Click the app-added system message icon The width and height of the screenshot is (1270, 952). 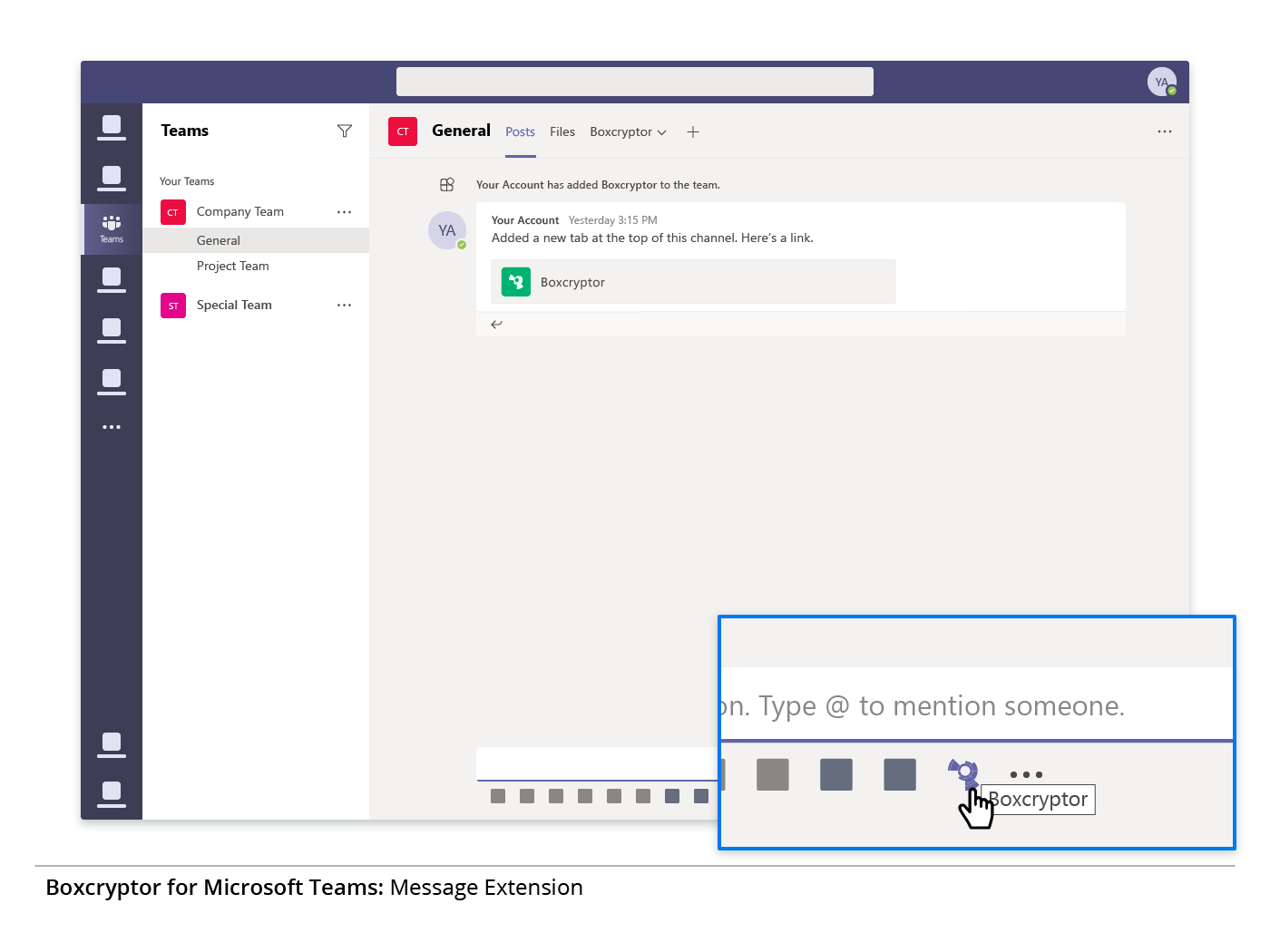point(447,185)
